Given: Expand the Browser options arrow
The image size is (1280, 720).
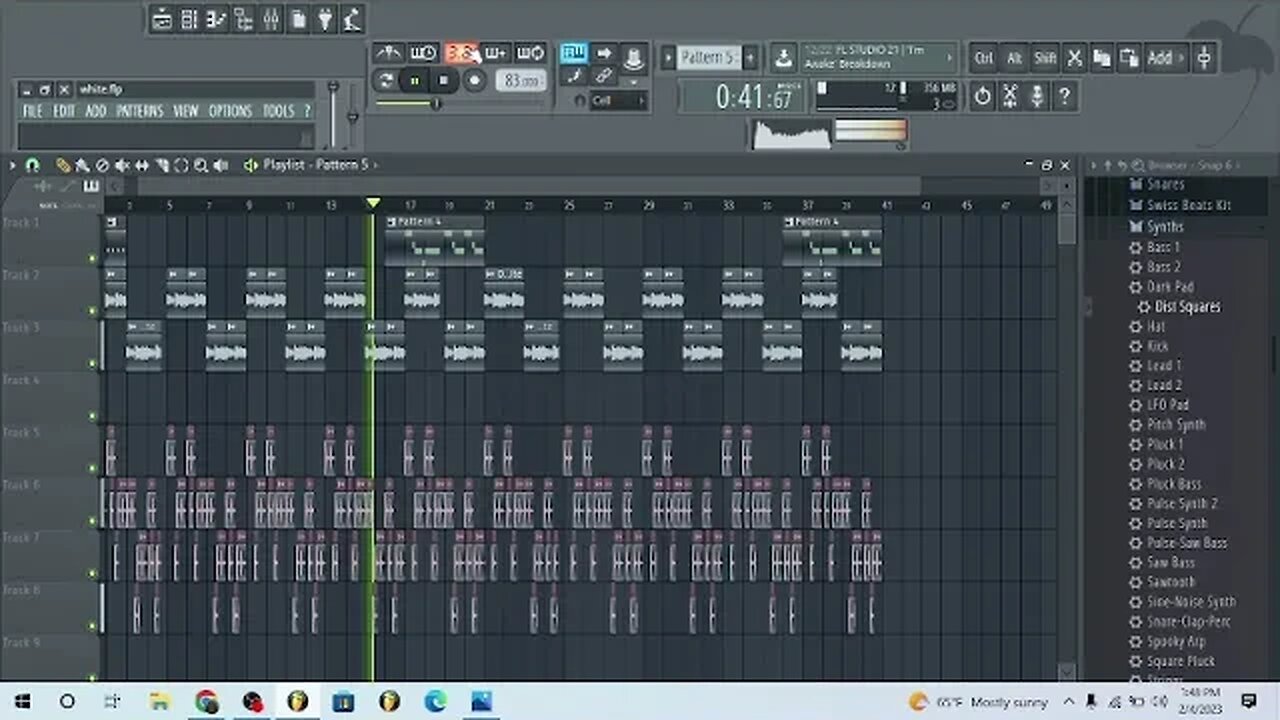Looking at the screenshot, I should click(1093, 165).
